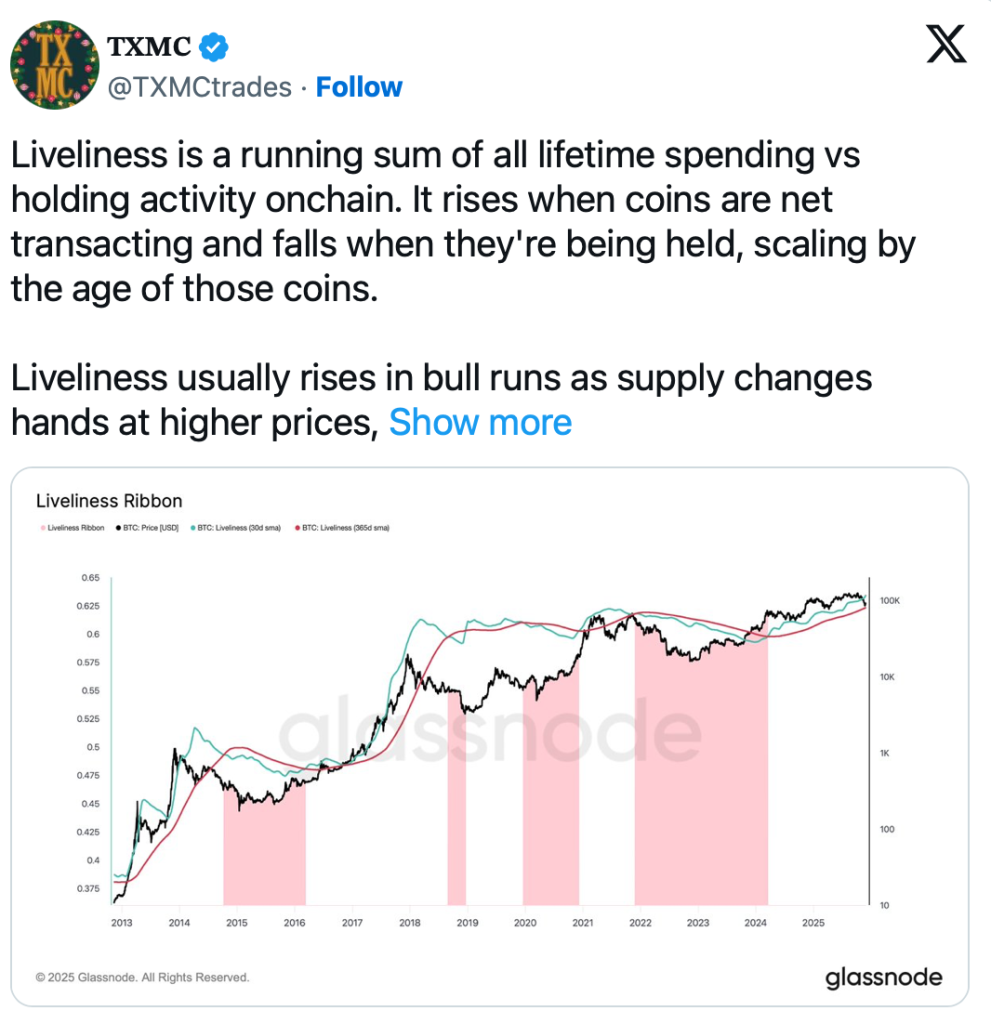
Task: Follow the TXMCtrades account
Action: pos(359,87)
